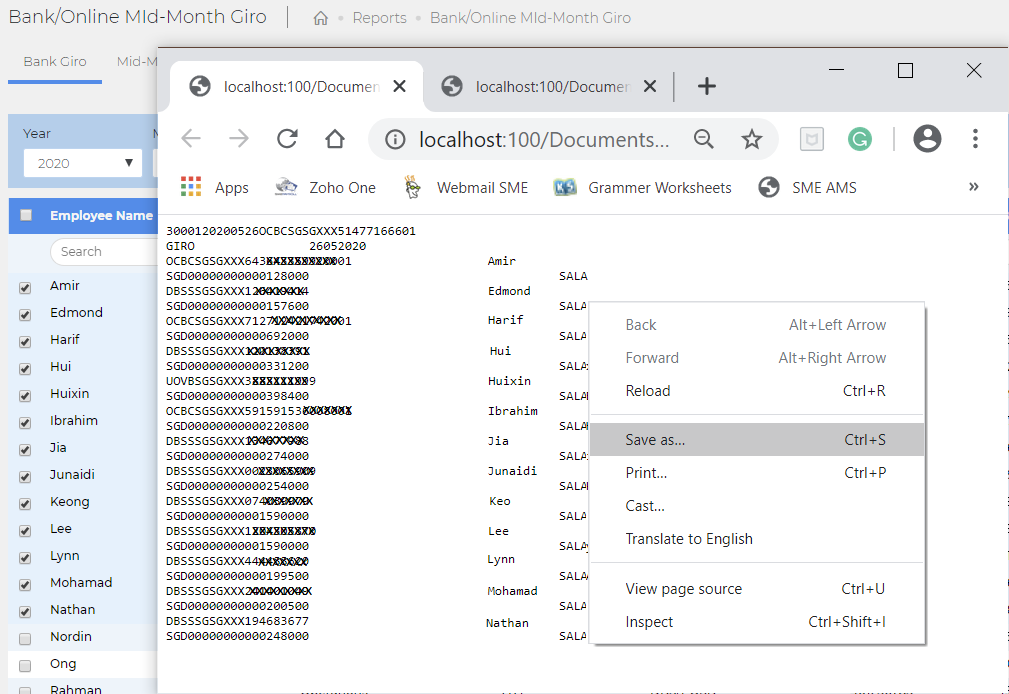The width and height of the screenshot is (1009, 694).
Task: Open the Chrome three-dot menu
Action: [x=976, y=139]
